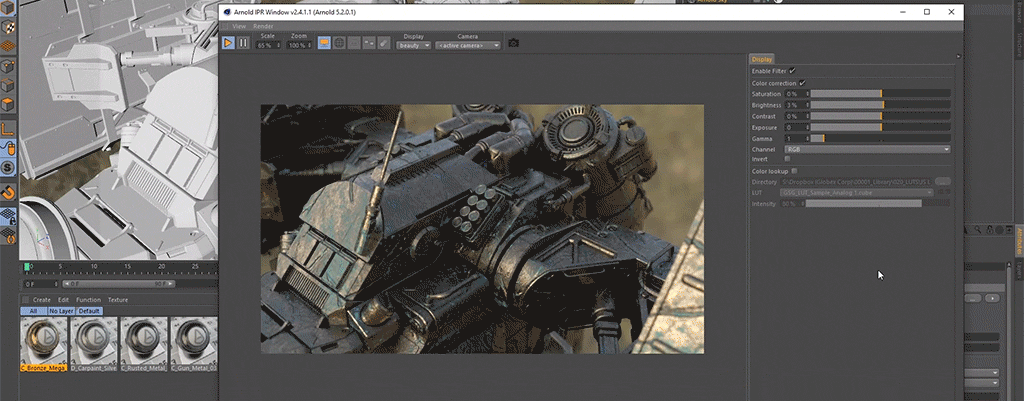The height and width of the screenshot is (401, 1024).
Task: Open the Function menu in material manager
Action: (88, 300)
